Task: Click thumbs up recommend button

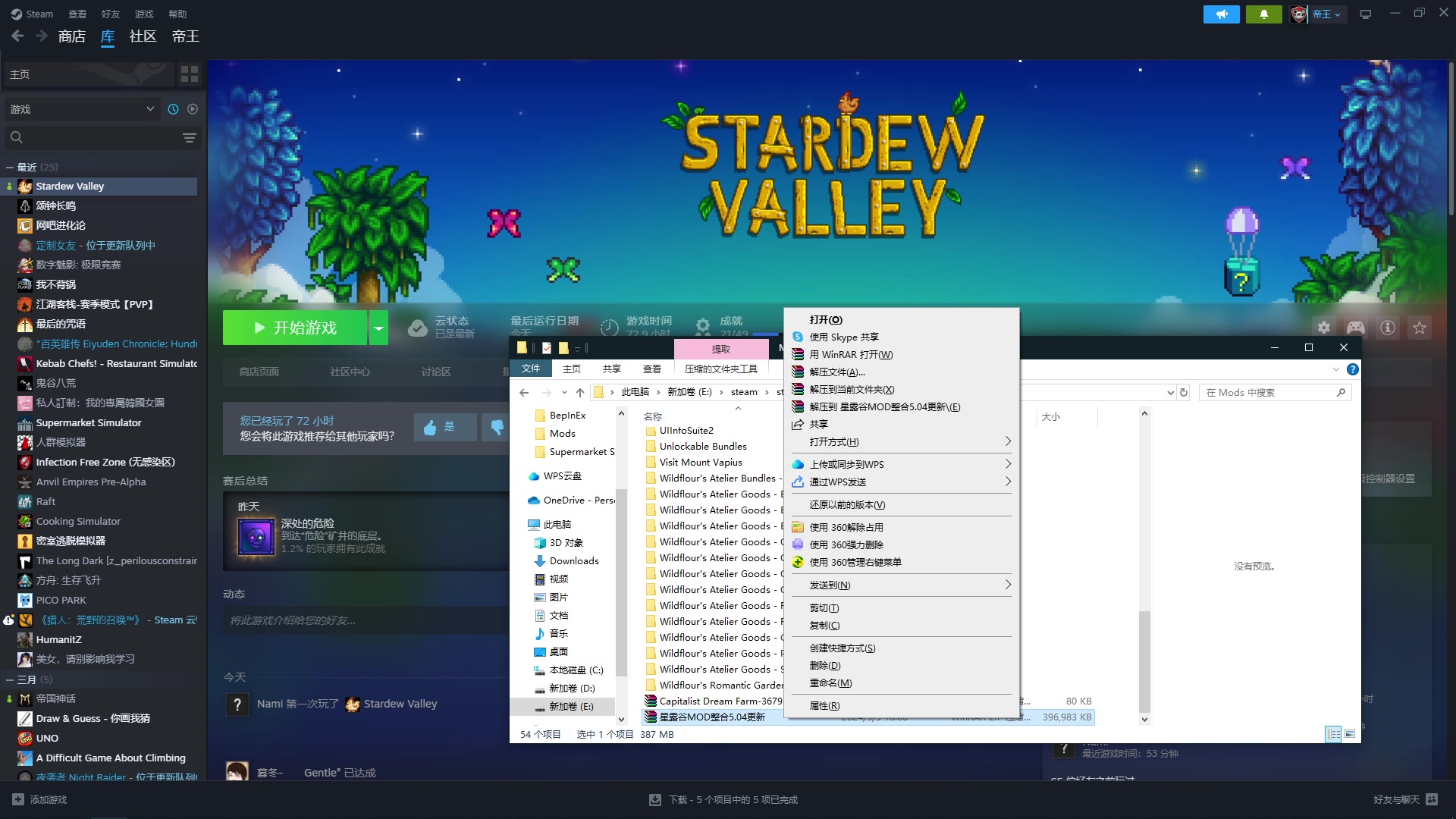Action: (x=445, y=427)
